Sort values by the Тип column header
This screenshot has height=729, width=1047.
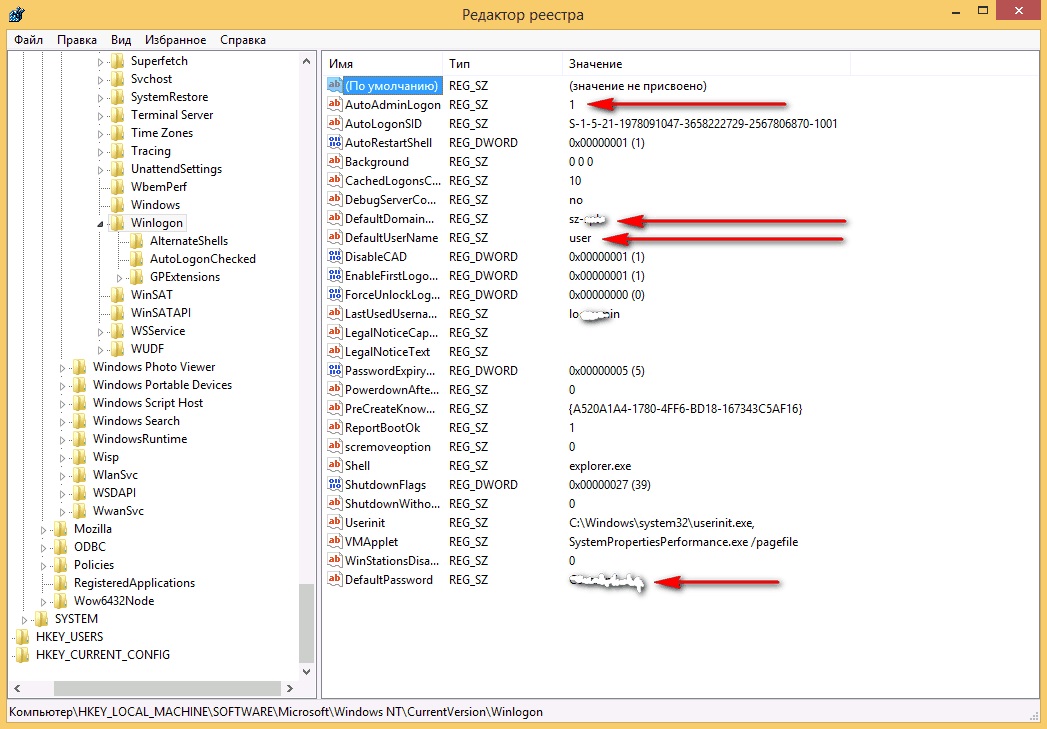pyautogui.click(x=503, y=64)
